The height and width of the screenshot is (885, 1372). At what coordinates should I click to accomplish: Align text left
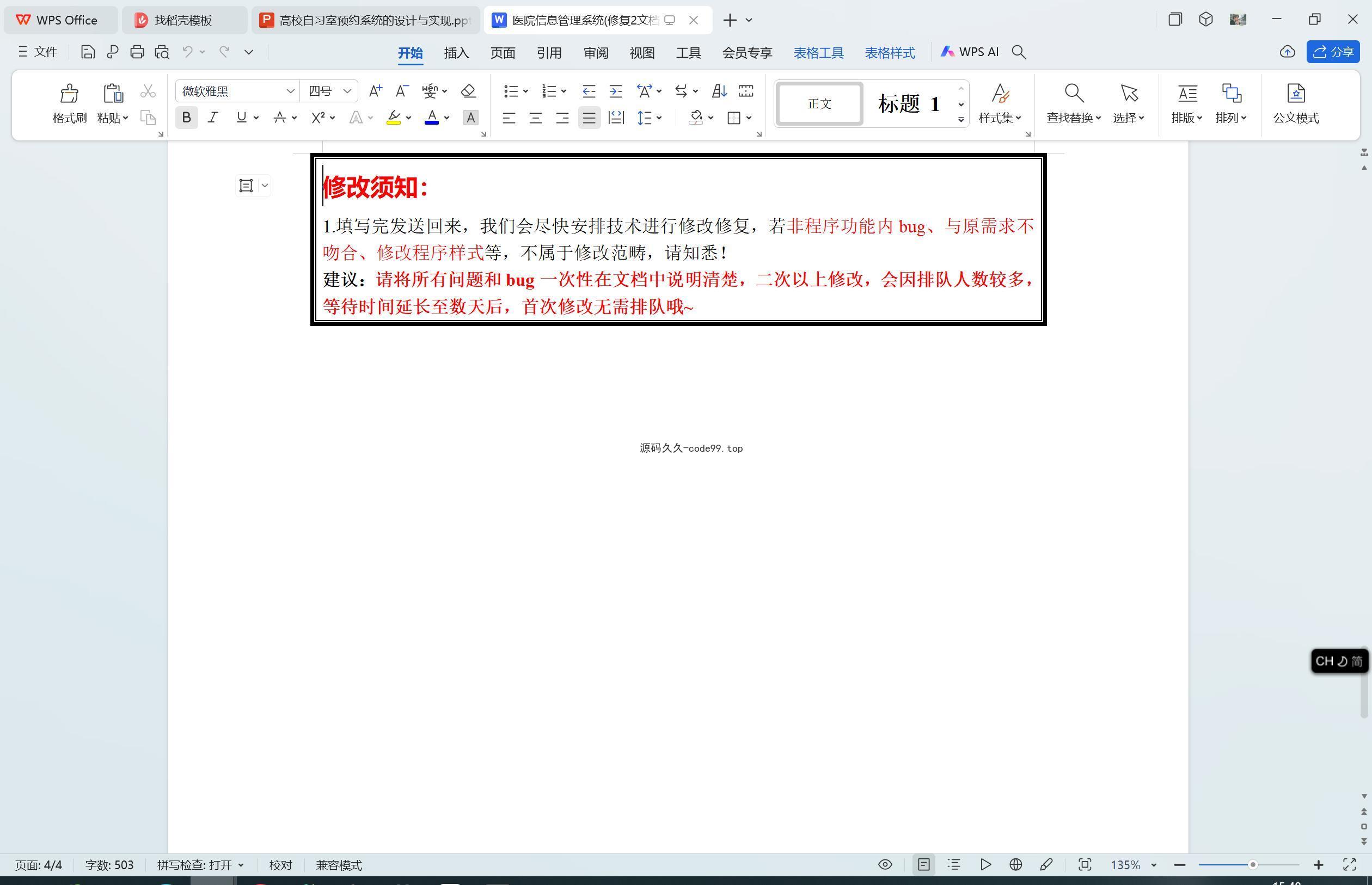[x=509, y=118]
